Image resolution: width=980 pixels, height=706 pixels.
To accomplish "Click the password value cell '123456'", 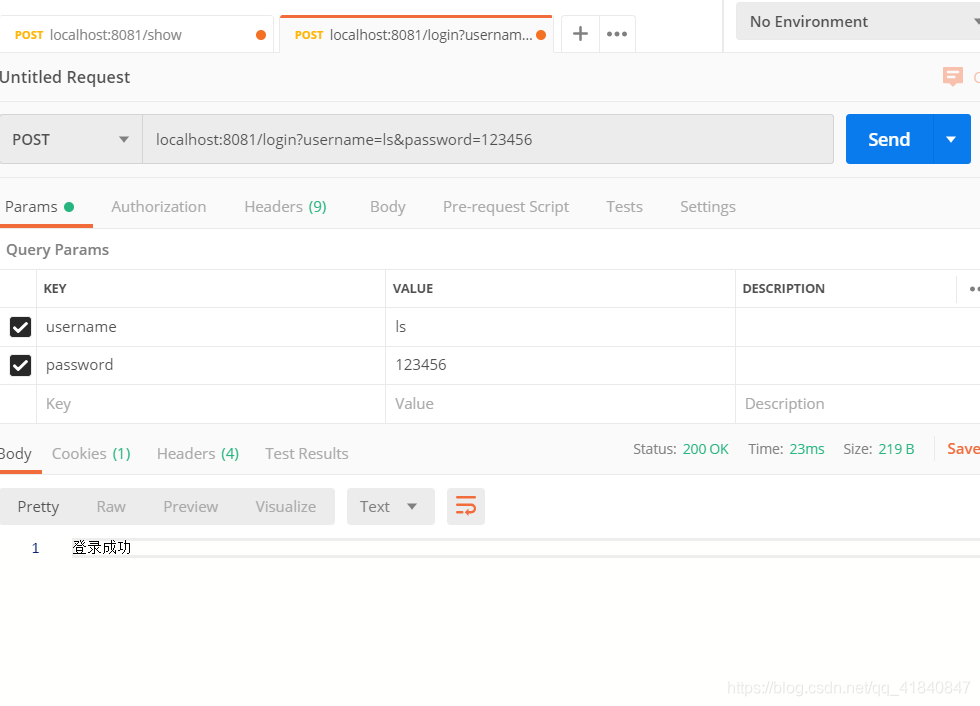I will point(561,365).
